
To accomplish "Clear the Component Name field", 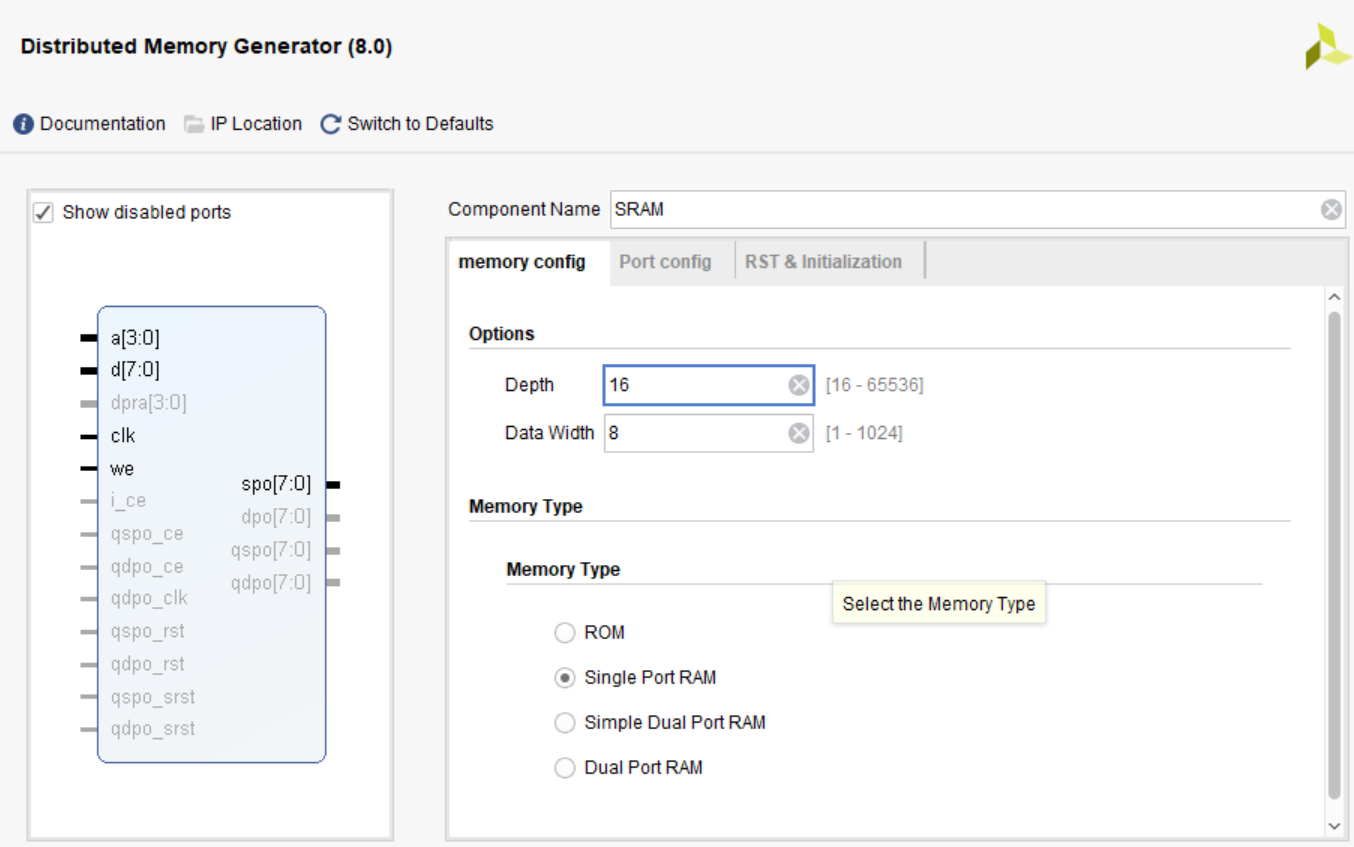I will 1331,210.
